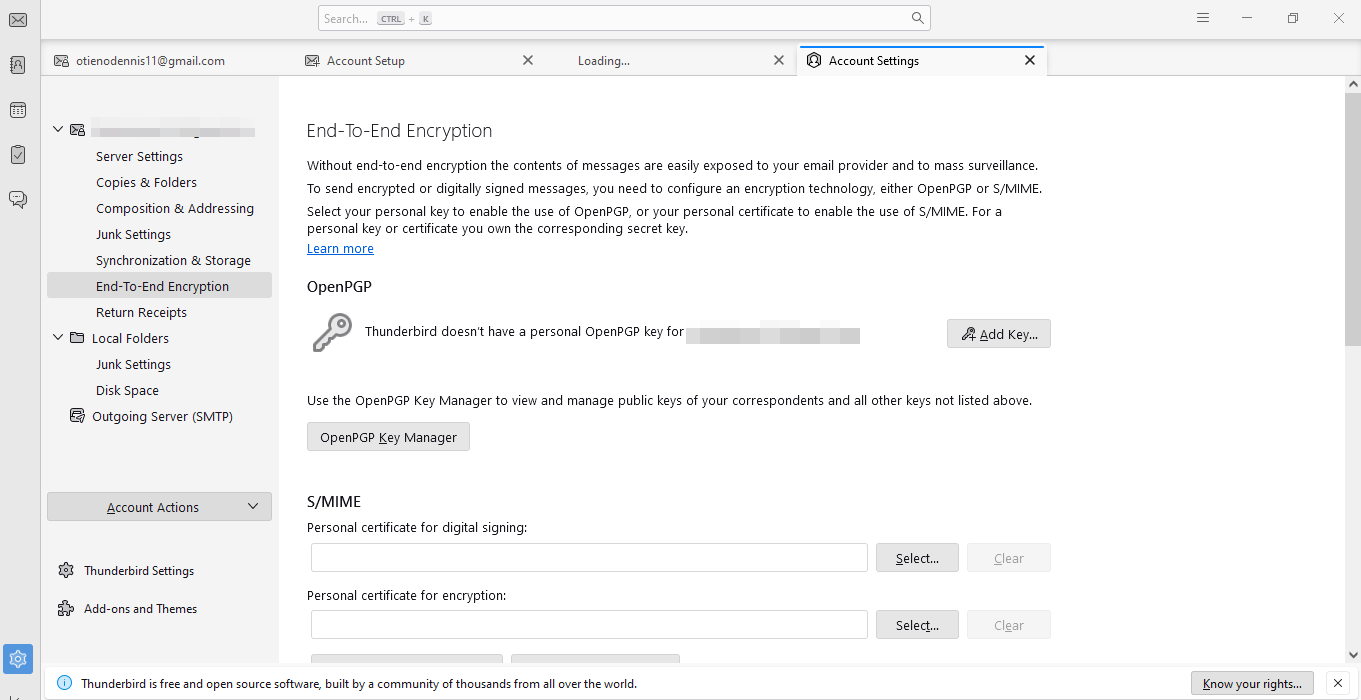The image size is (1361, 700).
Task: Open the Account Actions dropdown
Action: [x=159, y=507]
